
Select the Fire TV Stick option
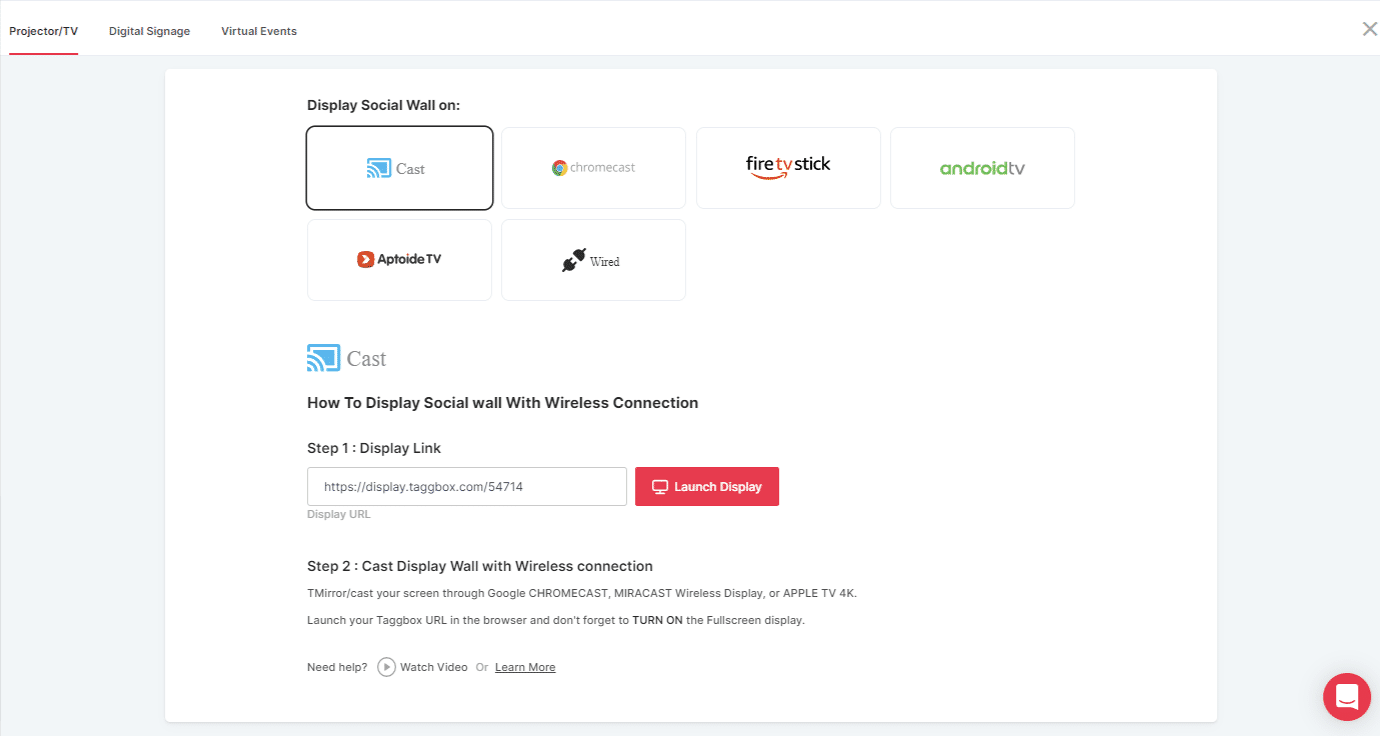[x=788, y=168]
